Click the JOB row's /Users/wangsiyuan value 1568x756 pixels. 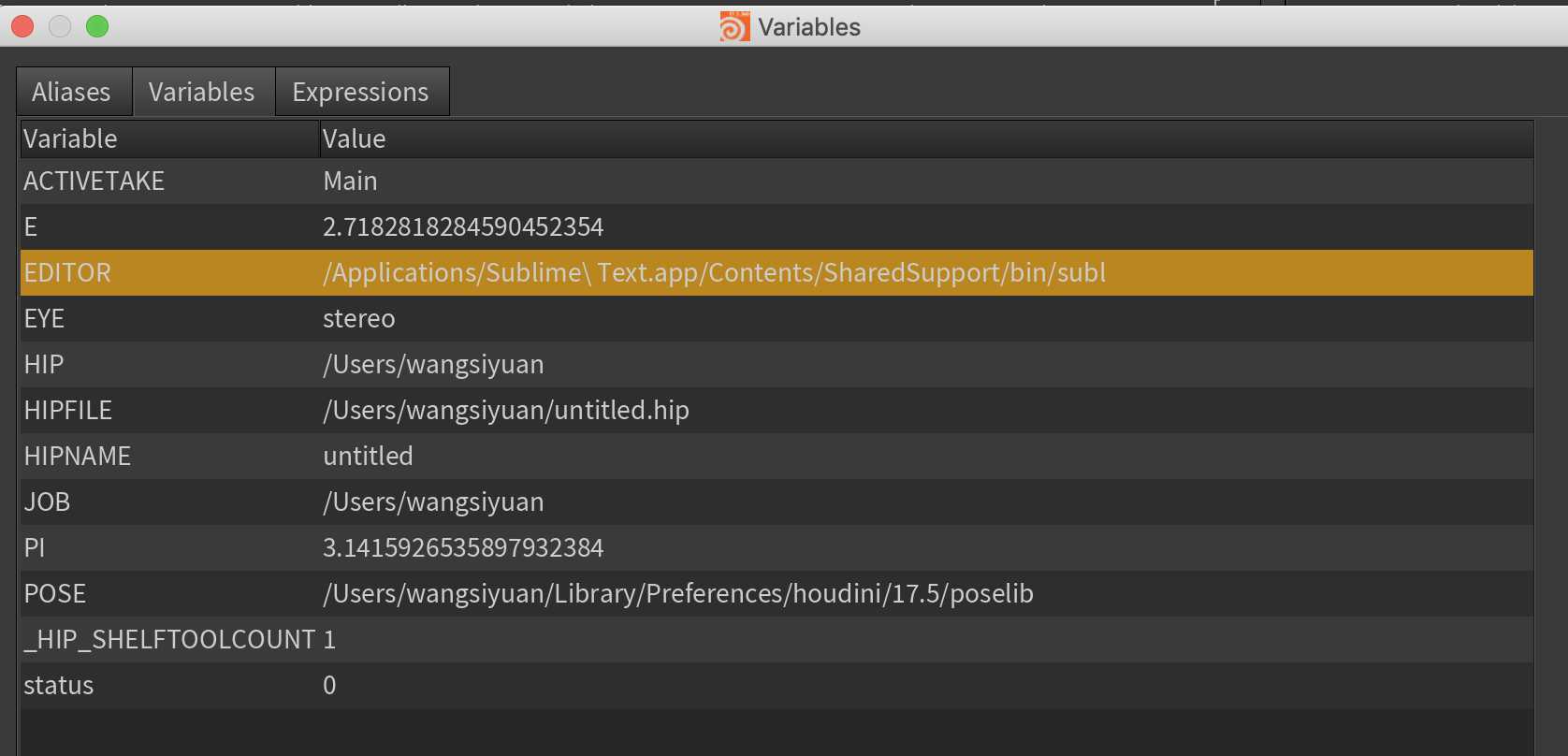[x=433, y=502]
